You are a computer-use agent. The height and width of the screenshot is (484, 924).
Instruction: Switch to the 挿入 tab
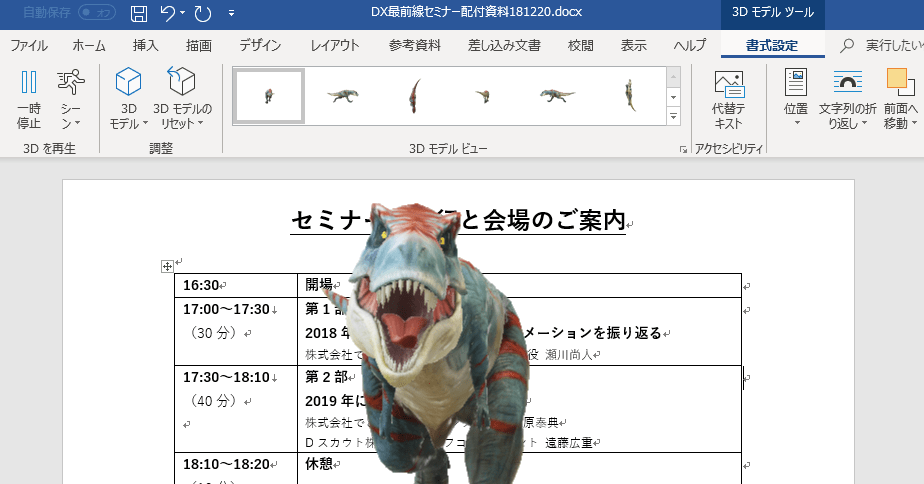146,45
